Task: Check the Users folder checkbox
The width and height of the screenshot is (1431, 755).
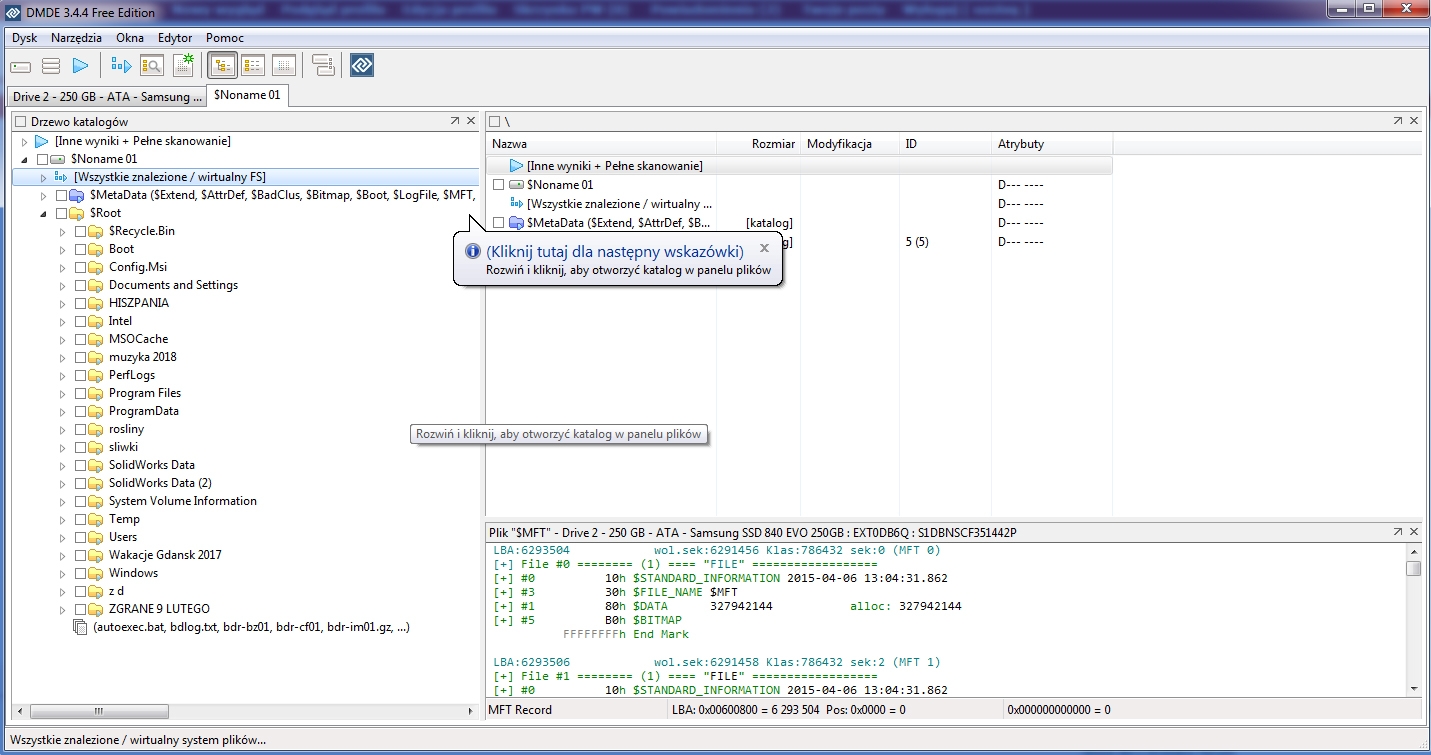Action: [x=81, y=537]
